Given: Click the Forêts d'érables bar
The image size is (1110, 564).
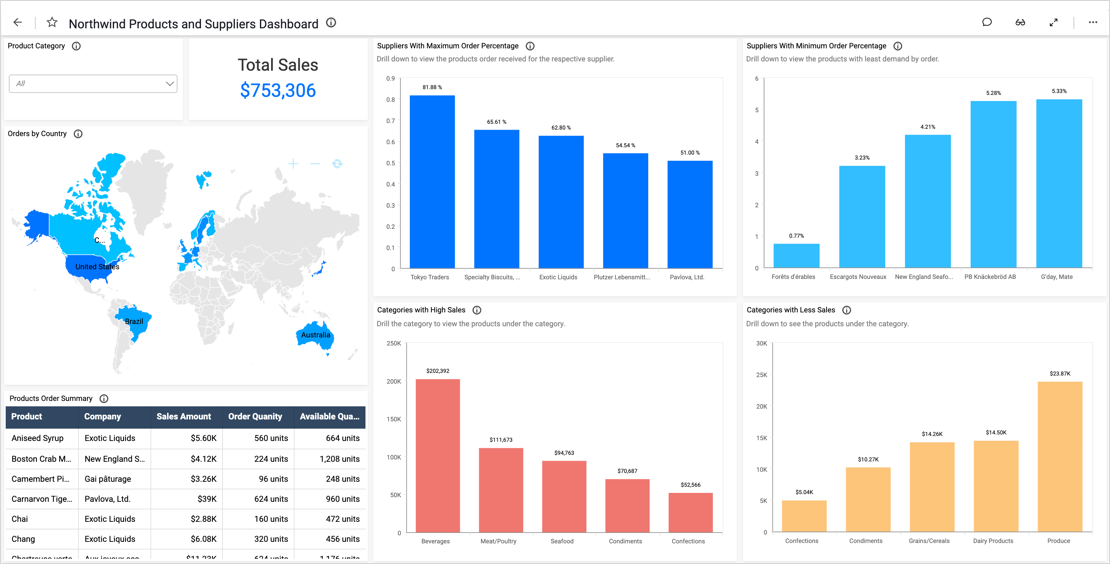Looking at the screenshot, I should click(796, 256).
